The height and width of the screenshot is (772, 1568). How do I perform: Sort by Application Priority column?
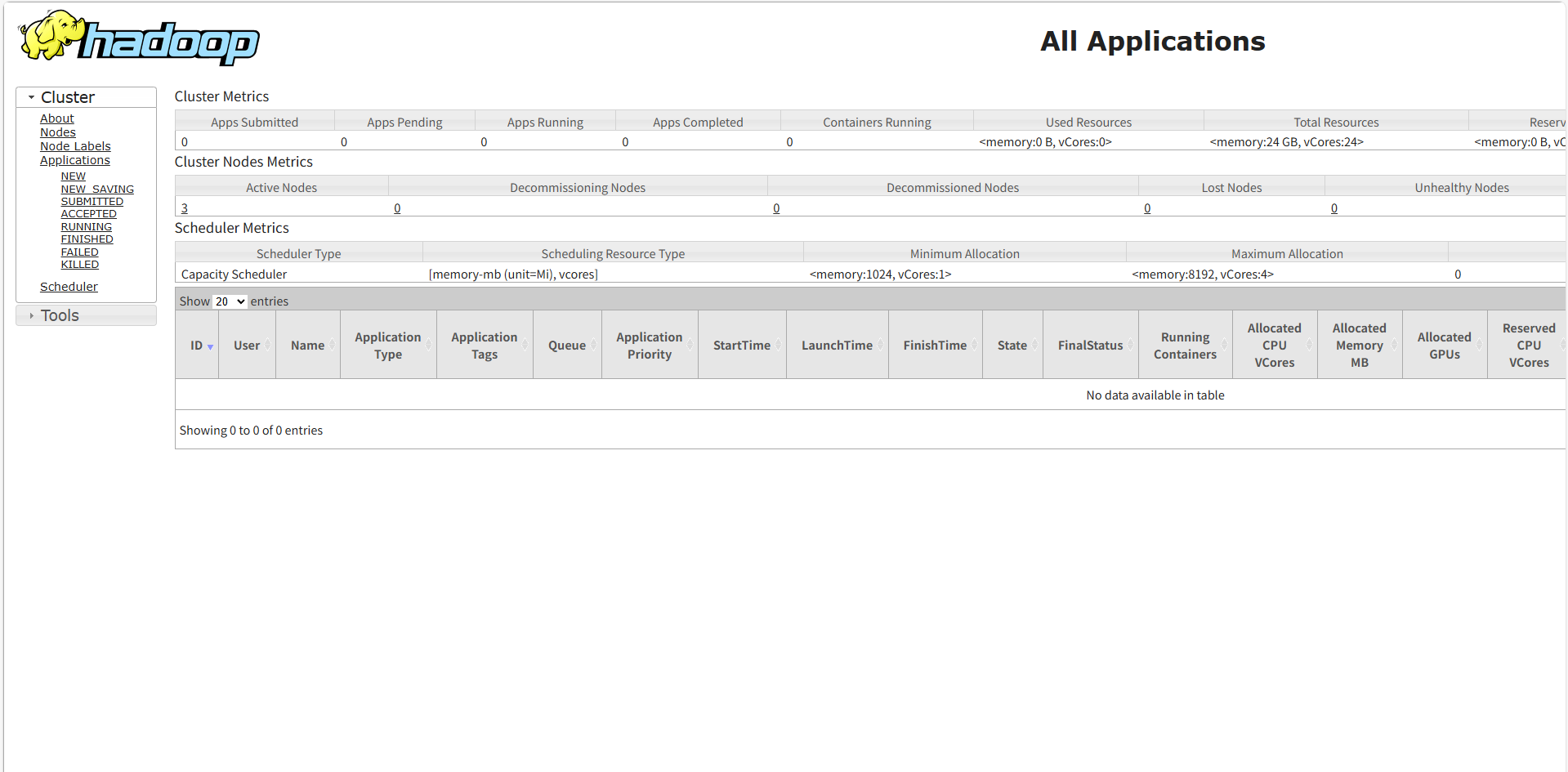tap(650, 346)
